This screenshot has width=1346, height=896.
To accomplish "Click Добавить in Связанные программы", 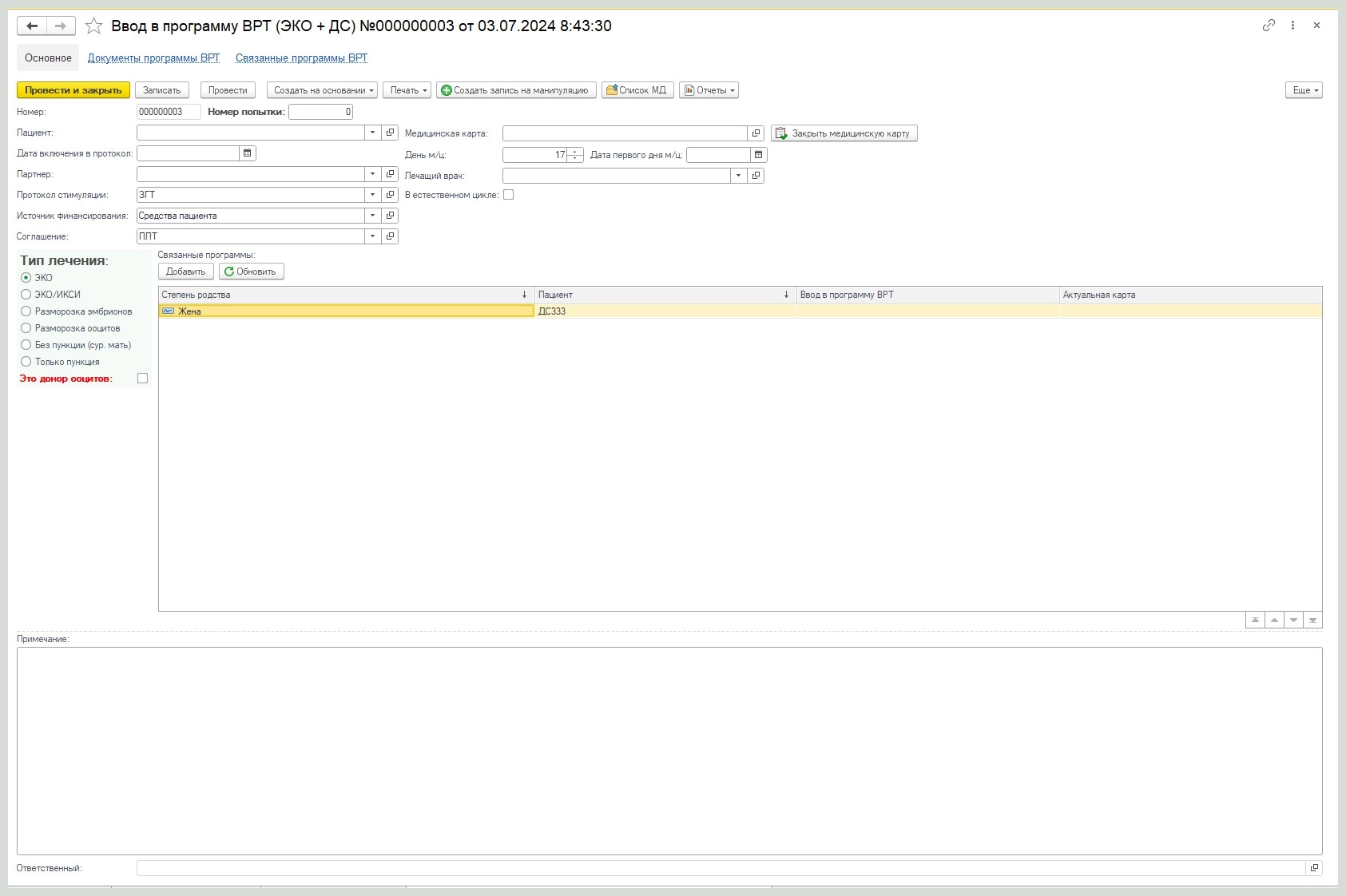I will coord(186,272).
